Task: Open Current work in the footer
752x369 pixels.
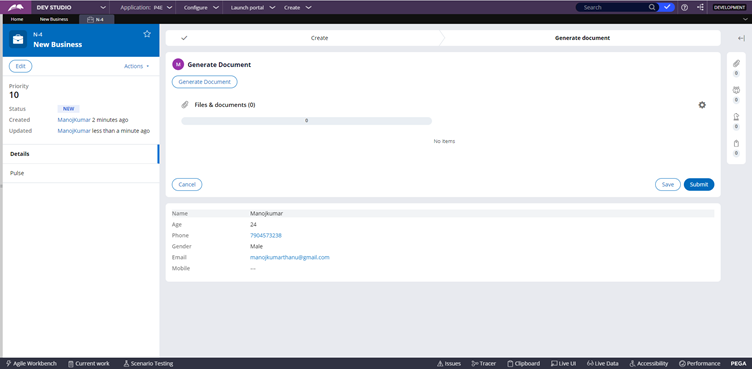Action: coord(89,364)
